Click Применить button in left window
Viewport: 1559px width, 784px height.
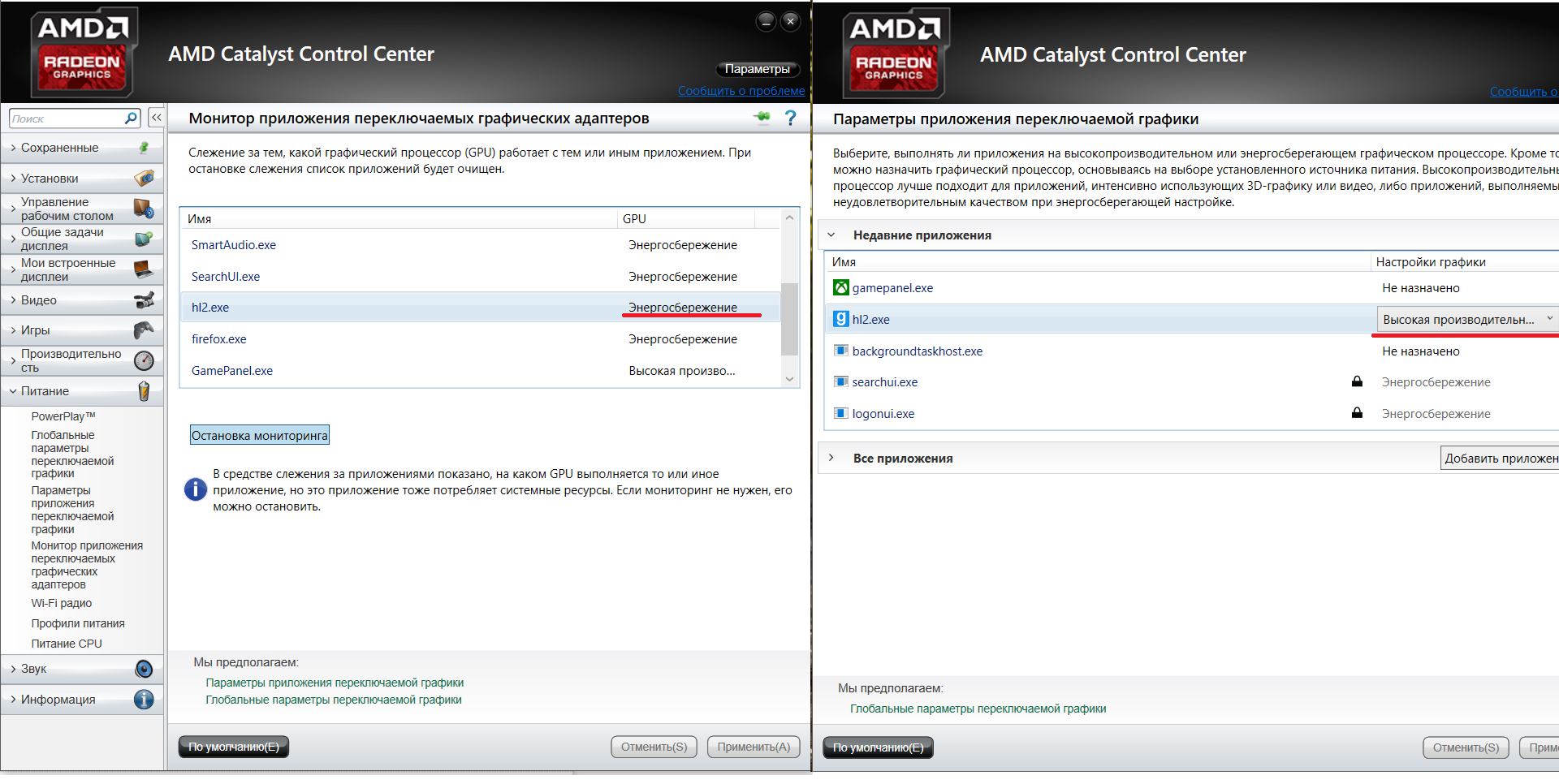[x=754, y=747]
